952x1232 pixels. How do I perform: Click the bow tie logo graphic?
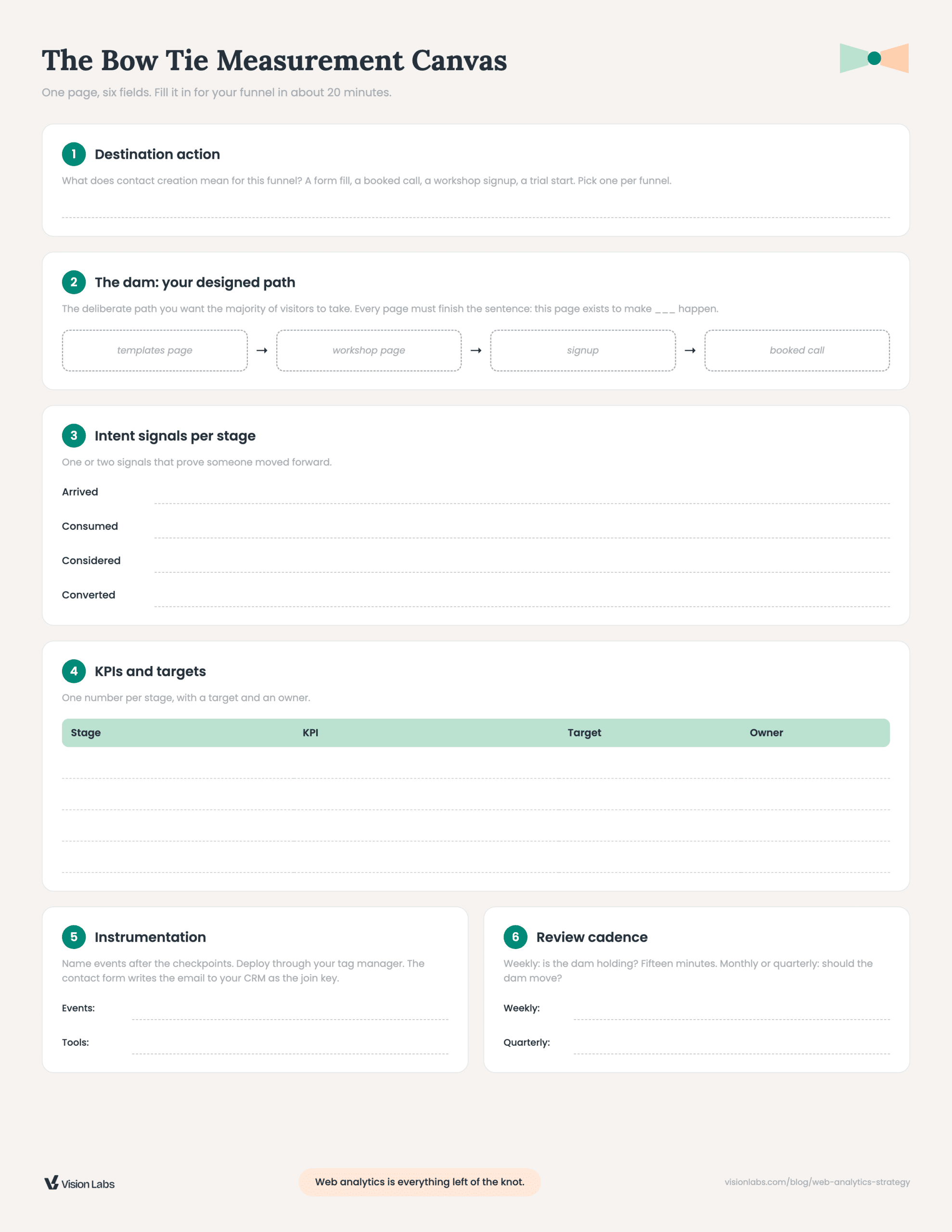click(x=874, y=58)
